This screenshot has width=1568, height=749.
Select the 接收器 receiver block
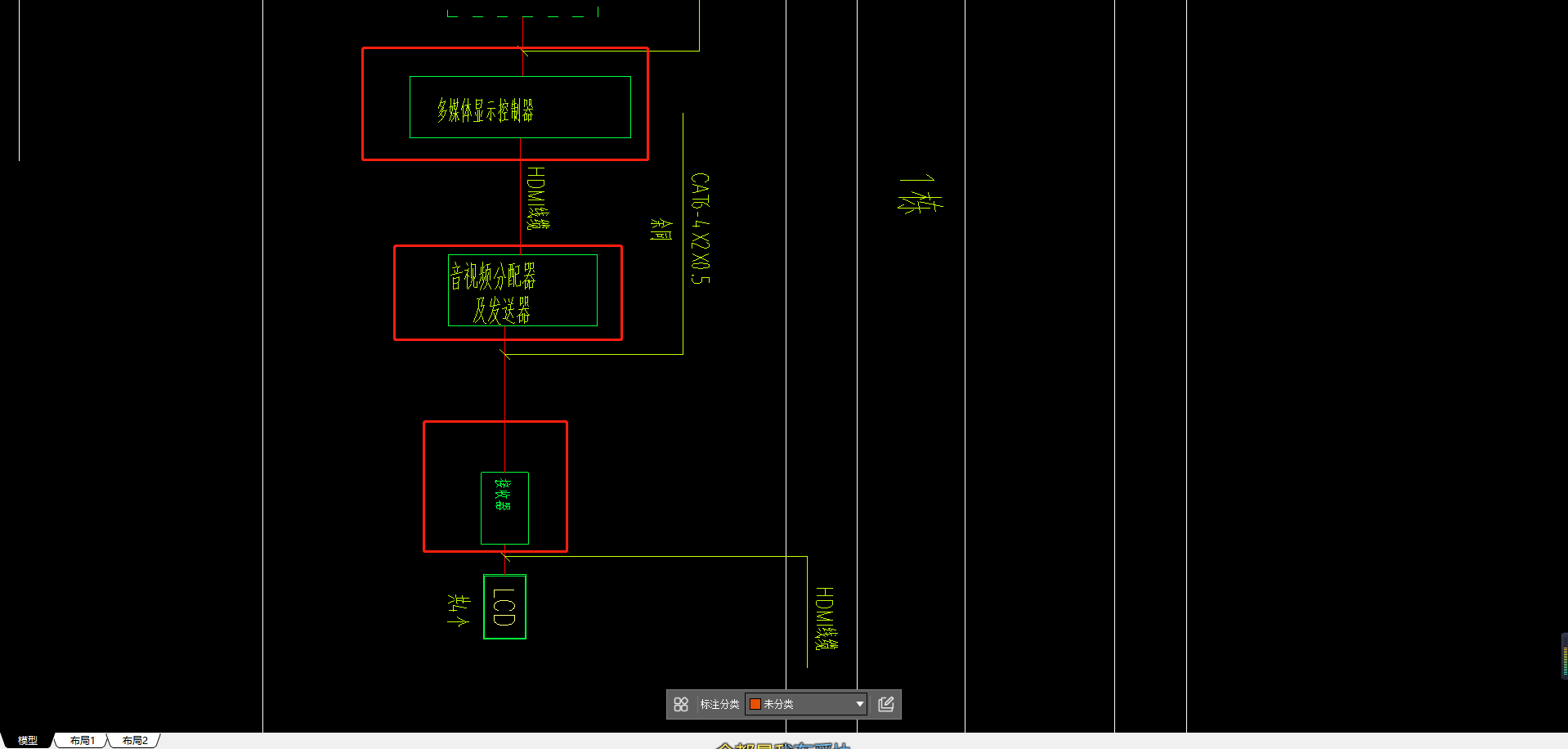tap(504, 508)
